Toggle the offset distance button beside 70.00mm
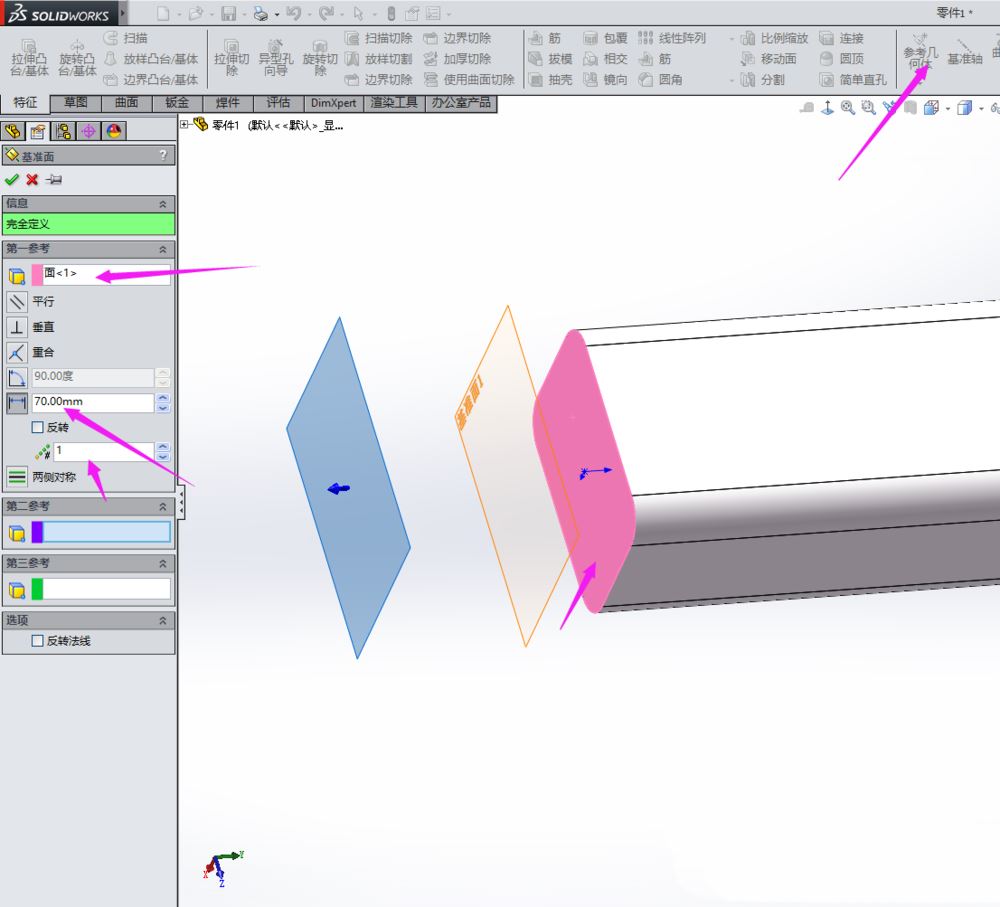1000x907 pixels. click(17, 402)
